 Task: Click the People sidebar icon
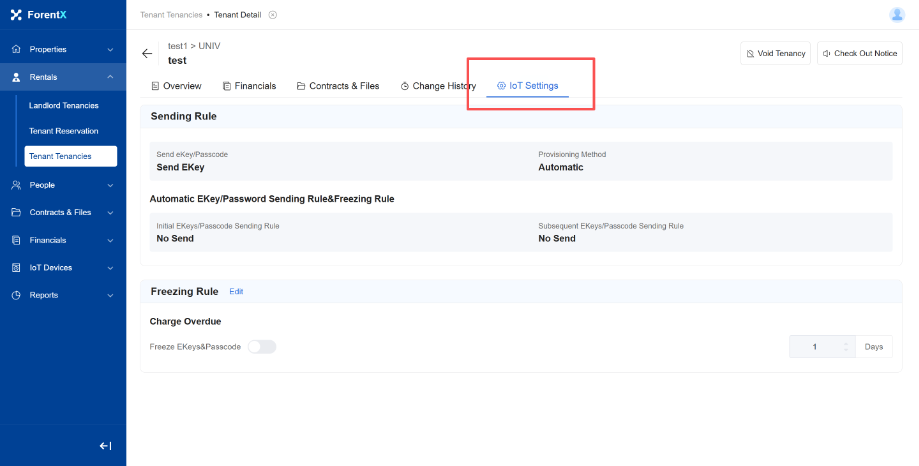(17, 185)
